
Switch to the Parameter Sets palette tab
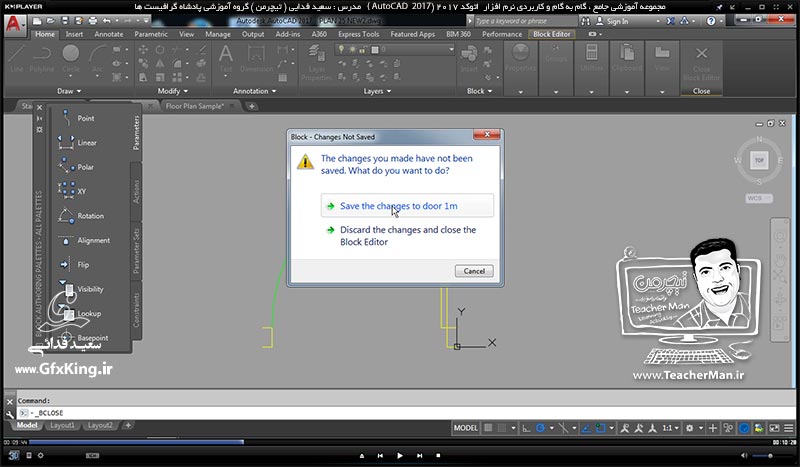pyautogui.click(x=136, y=251)
